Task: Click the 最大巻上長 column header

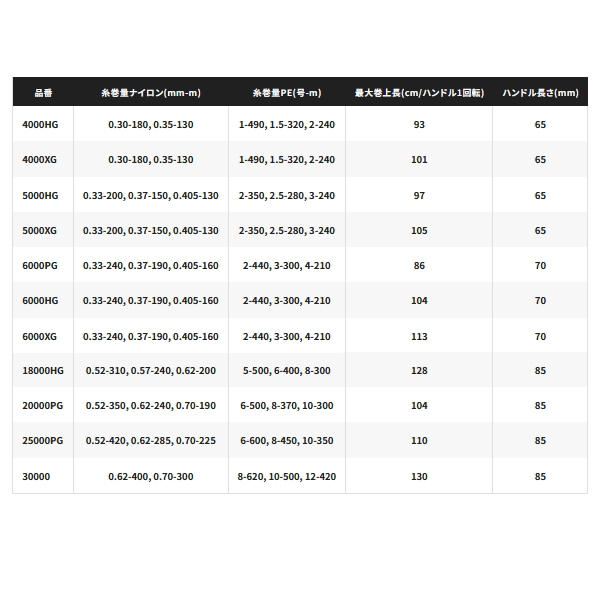Action: pos(419,91)
